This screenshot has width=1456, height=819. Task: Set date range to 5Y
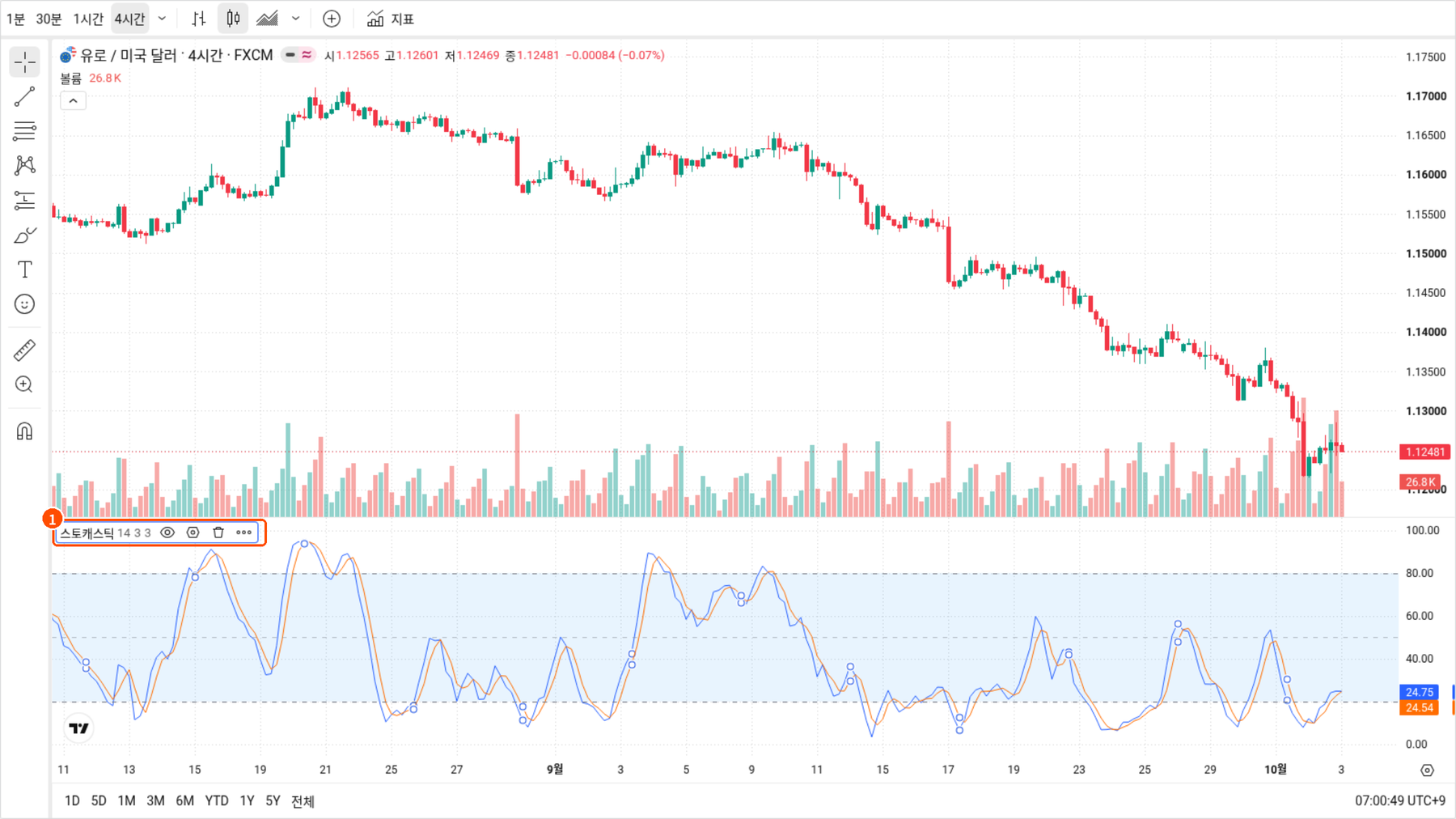pos(273,800)
